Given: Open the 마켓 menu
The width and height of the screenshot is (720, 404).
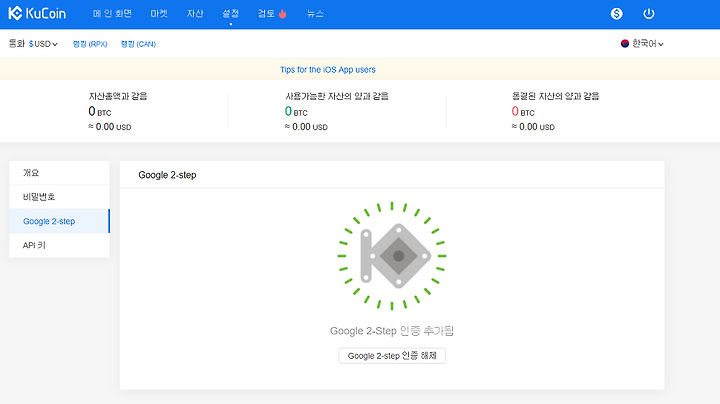Looking at the screenshot, I should (x=159, y=14).
